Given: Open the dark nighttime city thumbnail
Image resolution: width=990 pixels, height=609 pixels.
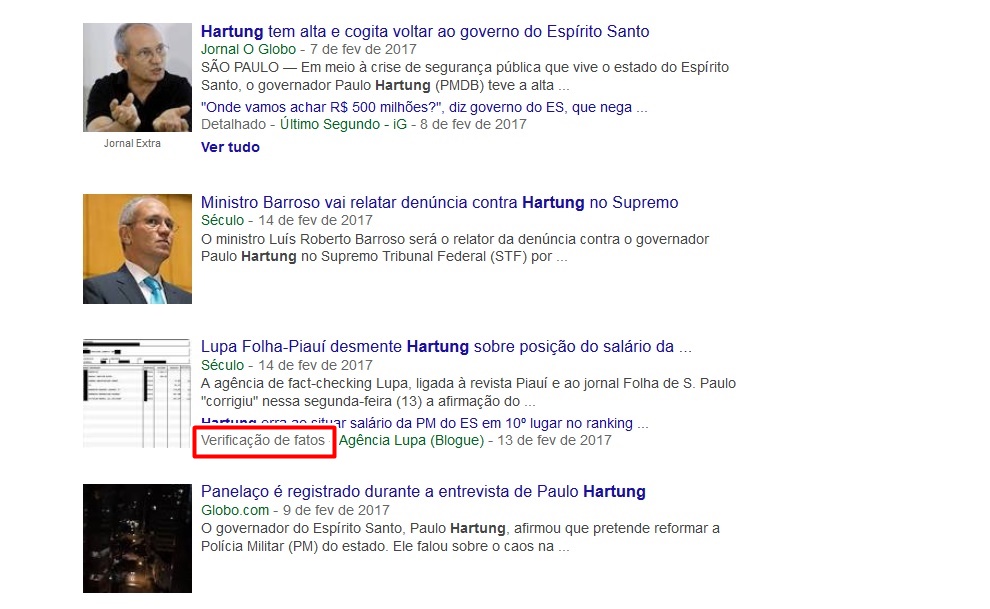Looking at the screenshot, I should [x=137, y=538].
